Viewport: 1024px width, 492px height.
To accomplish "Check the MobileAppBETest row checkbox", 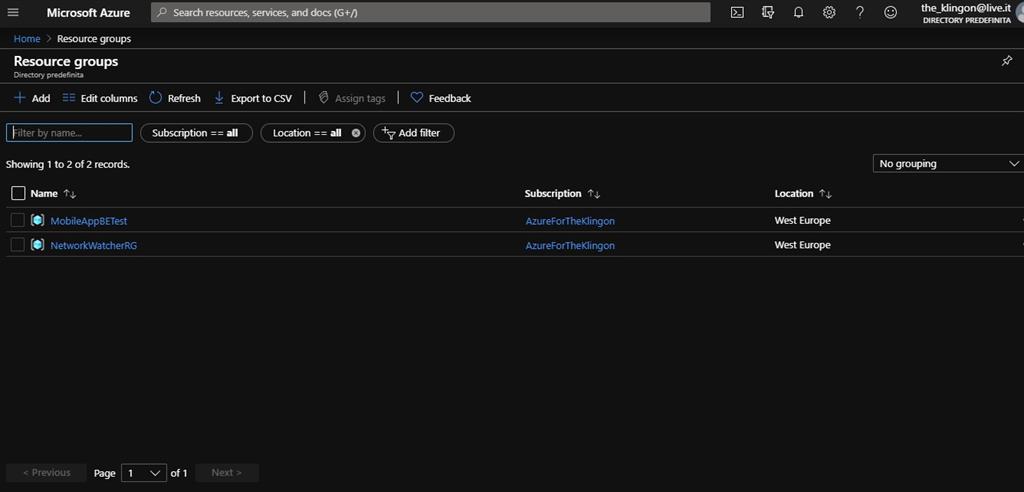I will (x=18, y=221).
